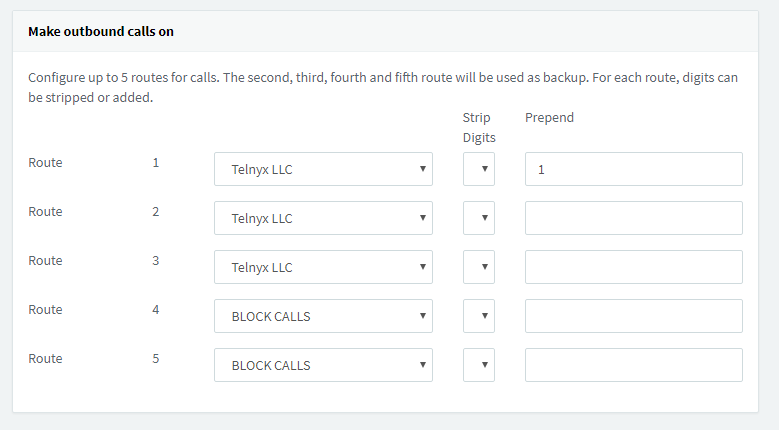Click the Route 5 row label
The image size is (779, 430).
coord(45,358)
